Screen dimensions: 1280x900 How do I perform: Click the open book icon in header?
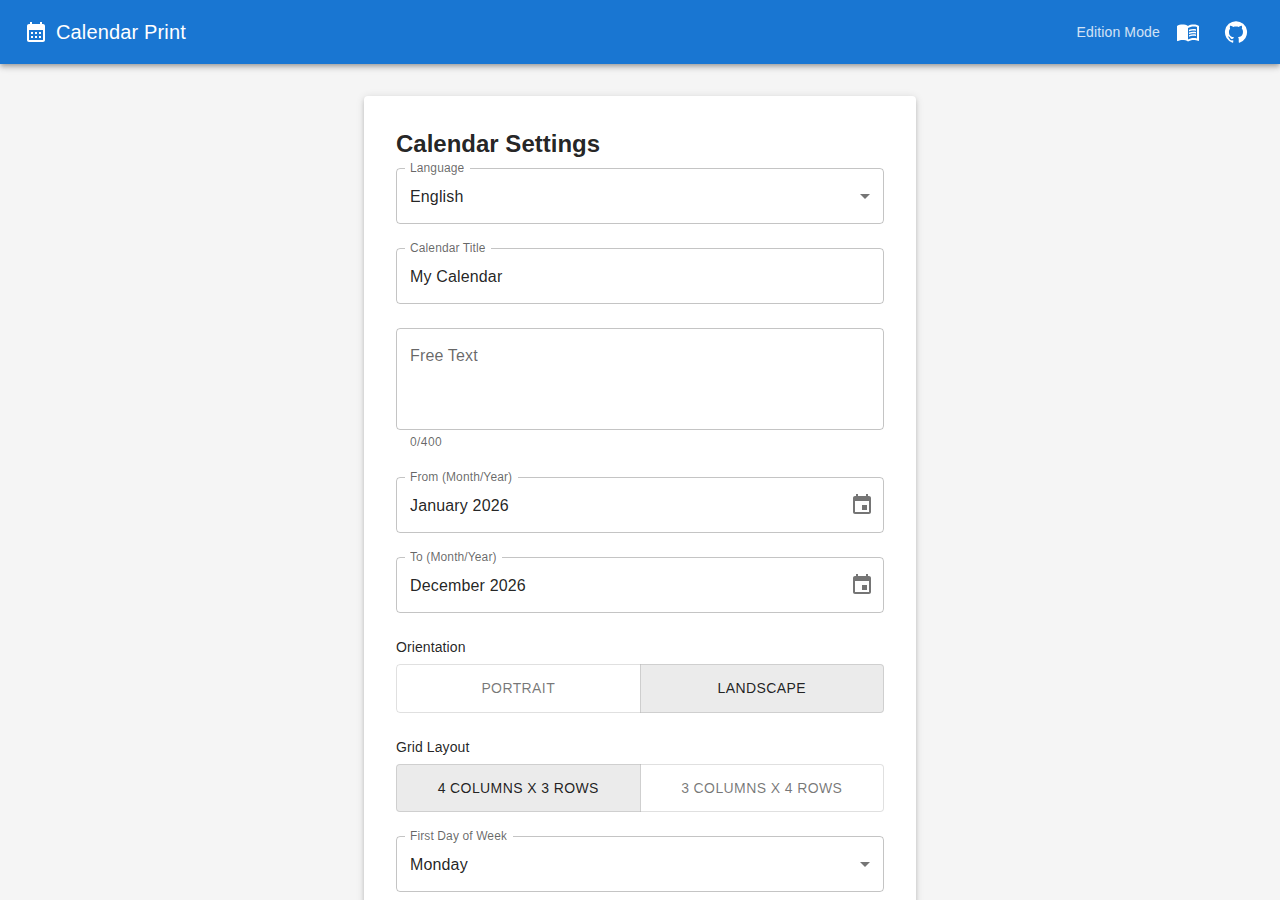(1188, 32)
